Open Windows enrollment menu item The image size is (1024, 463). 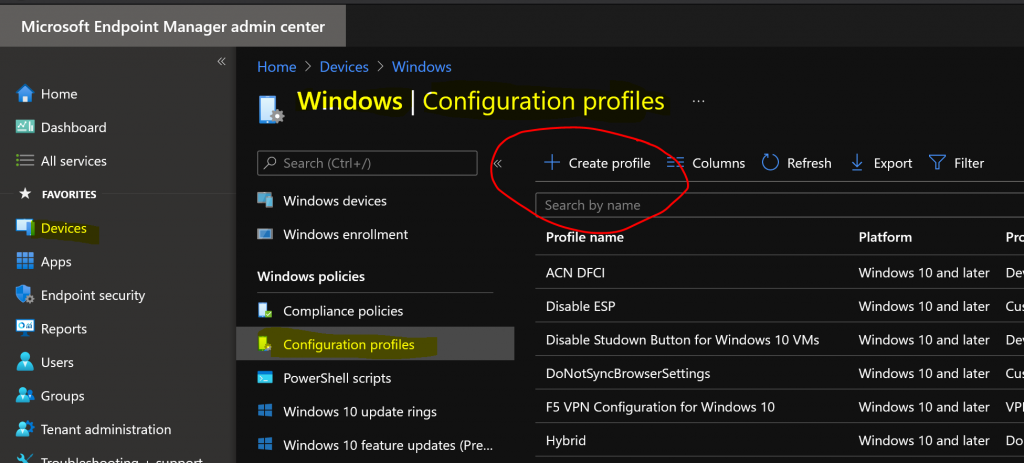(345, 235)
